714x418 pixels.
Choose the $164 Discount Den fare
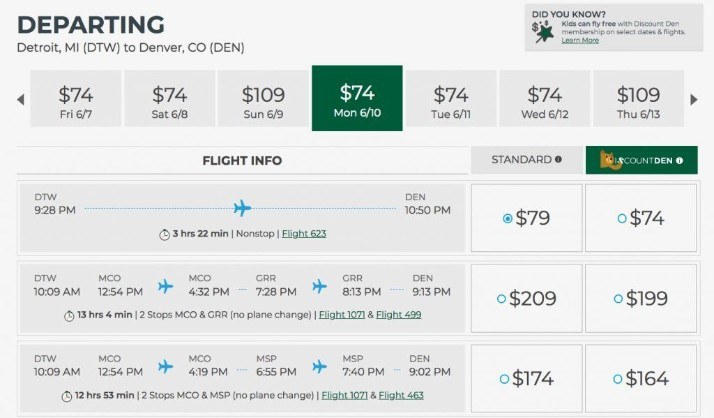[622, 380]
